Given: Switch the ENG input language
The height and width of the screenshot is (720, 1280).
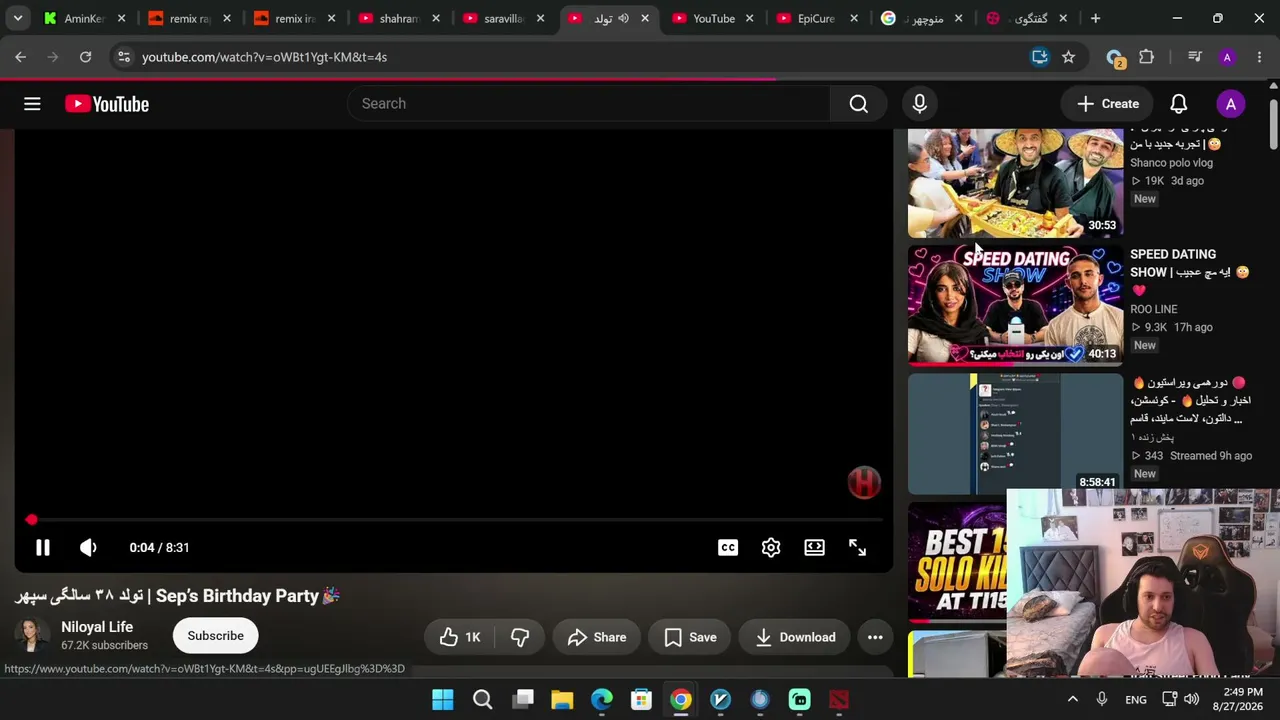Looking at the screenshot, I should [1136, 700].
